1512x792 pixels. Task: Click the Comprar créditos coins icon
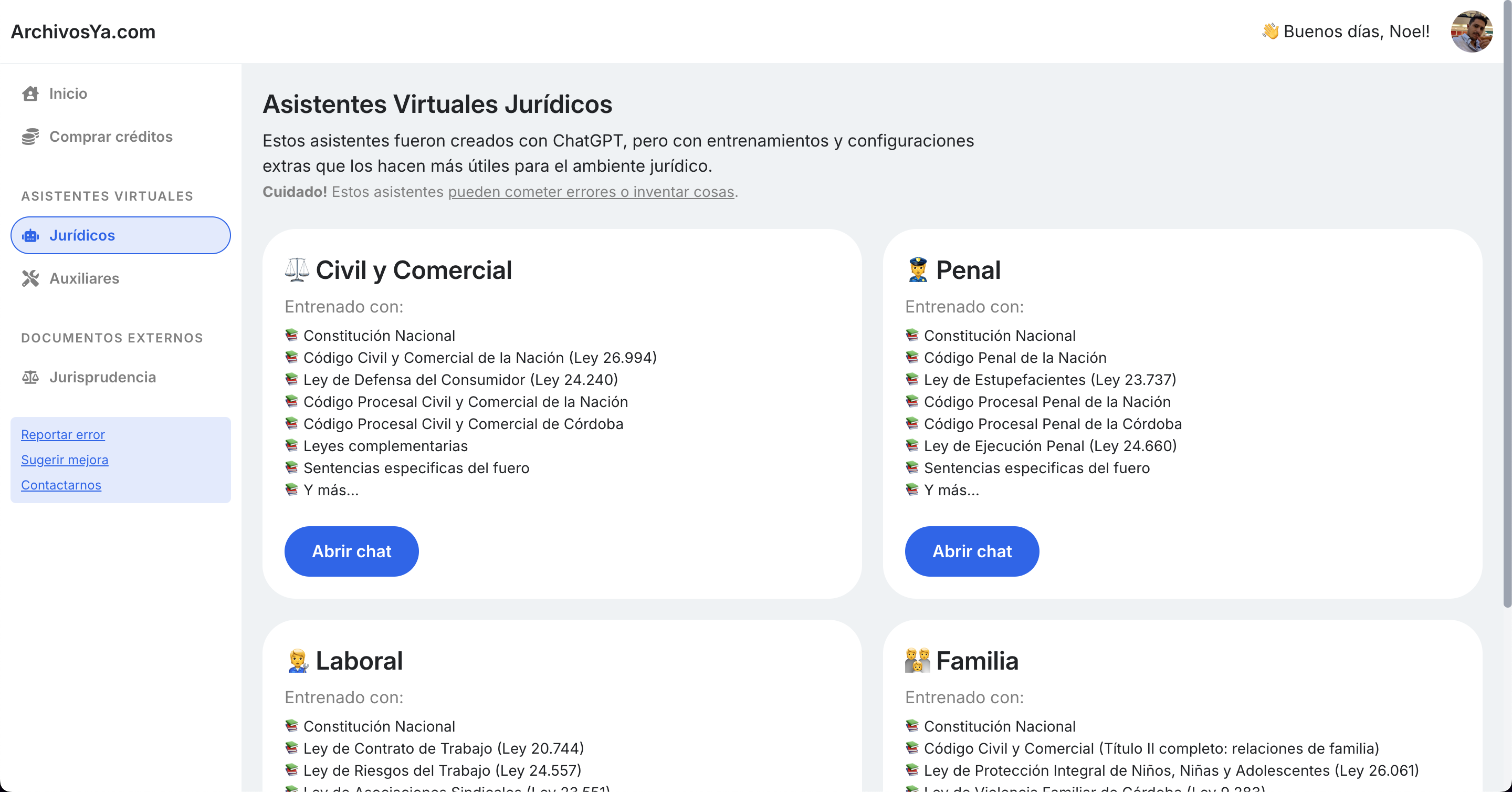pos(30,137)
